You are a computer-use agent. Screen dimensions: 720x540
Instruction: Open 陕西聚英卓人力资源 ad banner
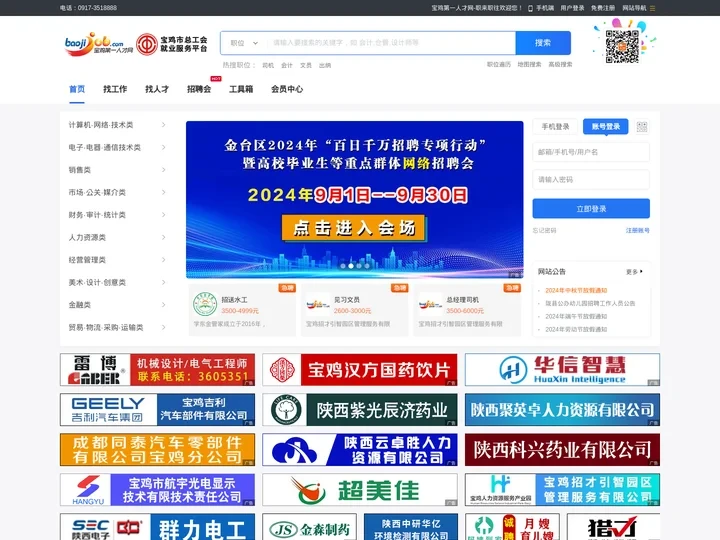tap(562, 410)
